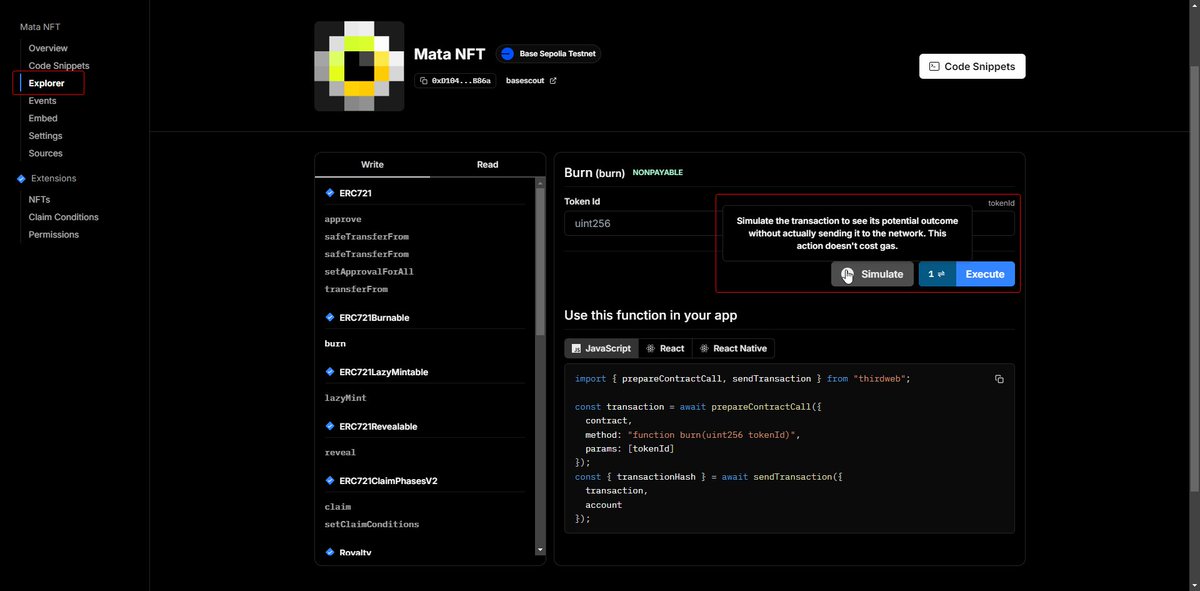Image resolution: width=1200 pixels, height=591 pixels.
Task: Open Code Snippets button at top right
Action: 972,66
